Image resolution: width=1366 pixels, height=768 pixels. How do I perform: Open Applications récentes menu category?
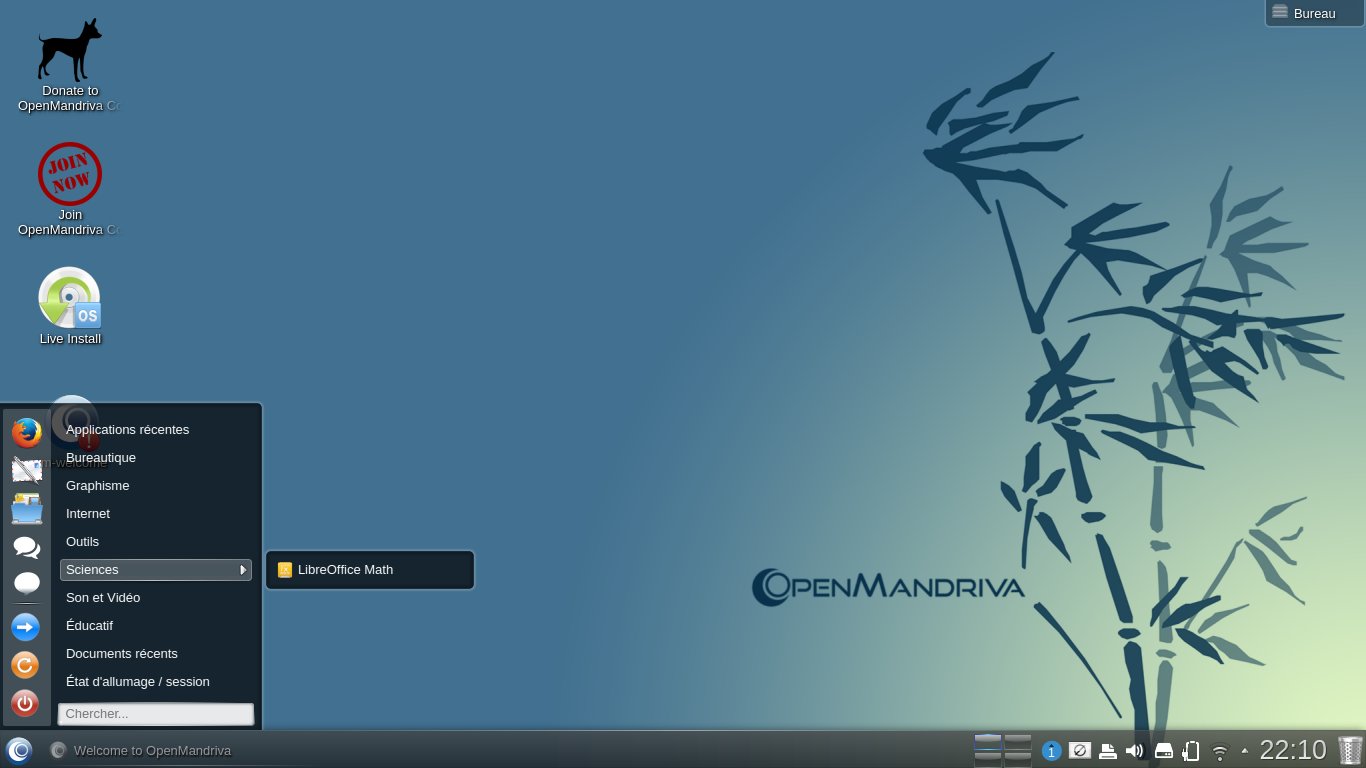point(155,429)
